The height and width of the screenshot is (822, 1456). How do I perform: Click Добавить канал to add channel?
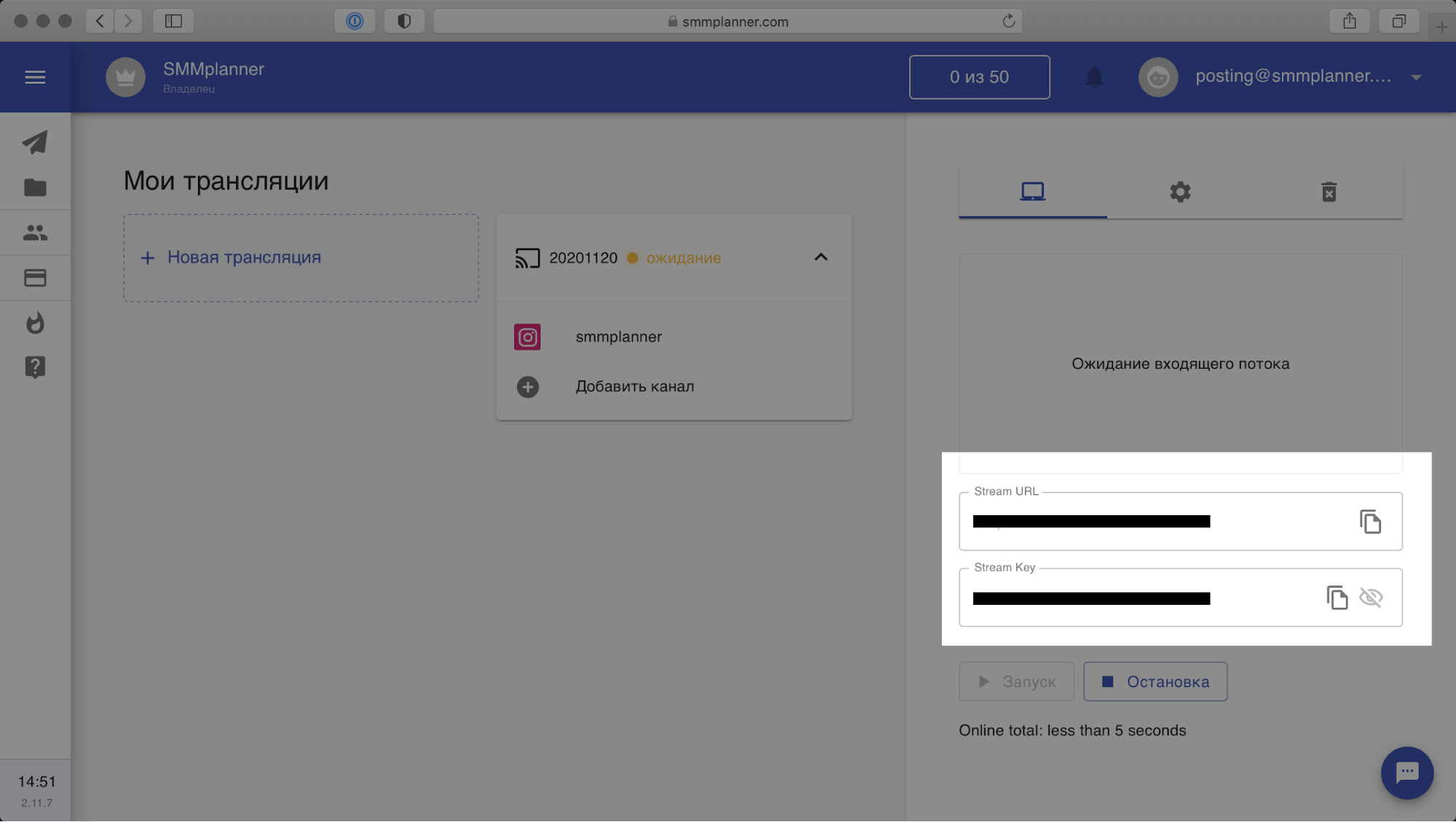pyautogui.click(x=634, y=386)
